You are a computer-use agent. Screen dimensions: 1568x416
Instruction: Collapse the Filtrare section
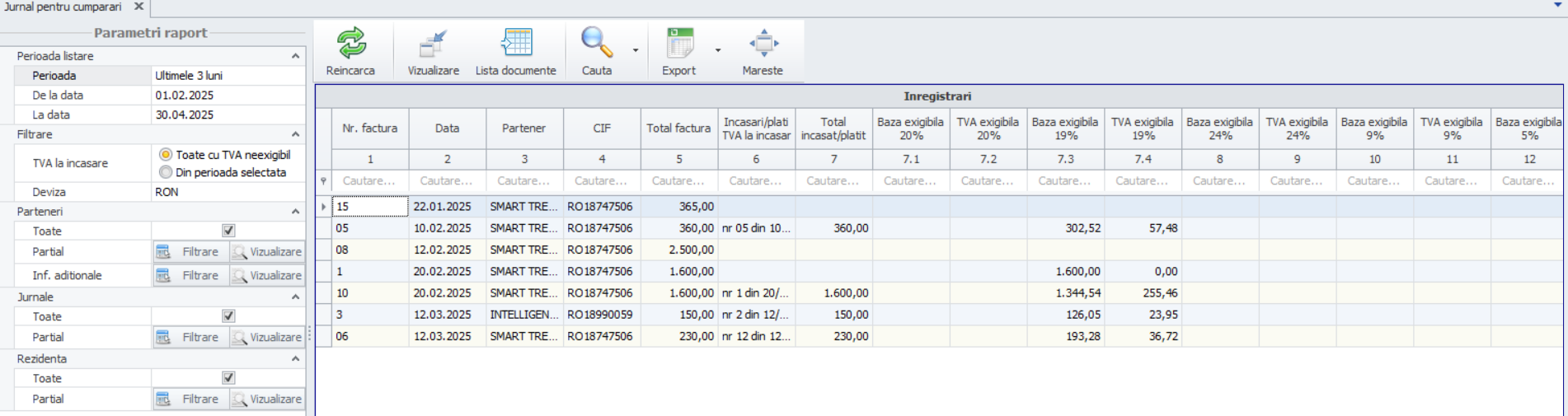(x=295, y=134)
